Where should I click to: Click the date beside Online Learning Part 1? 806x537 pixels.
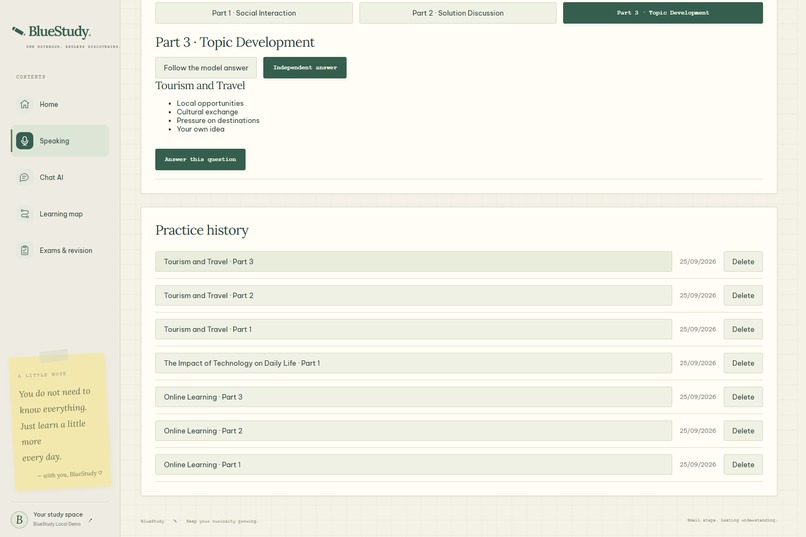click(698, 465)
